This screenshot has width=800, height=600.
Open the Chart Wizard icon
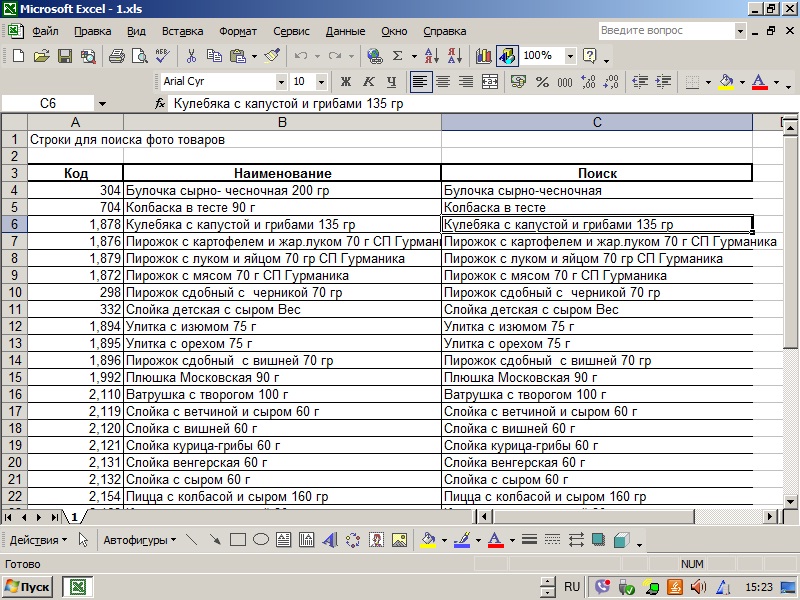coord(484,56)
